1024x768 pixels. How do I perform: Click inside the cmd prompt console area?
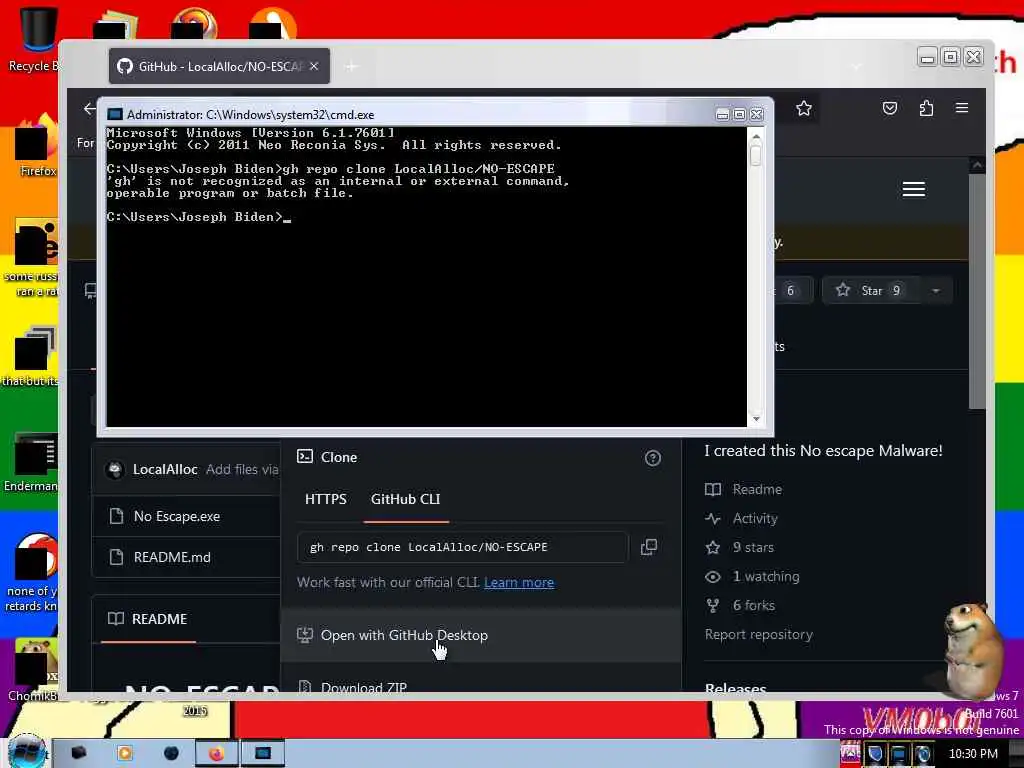426,277
